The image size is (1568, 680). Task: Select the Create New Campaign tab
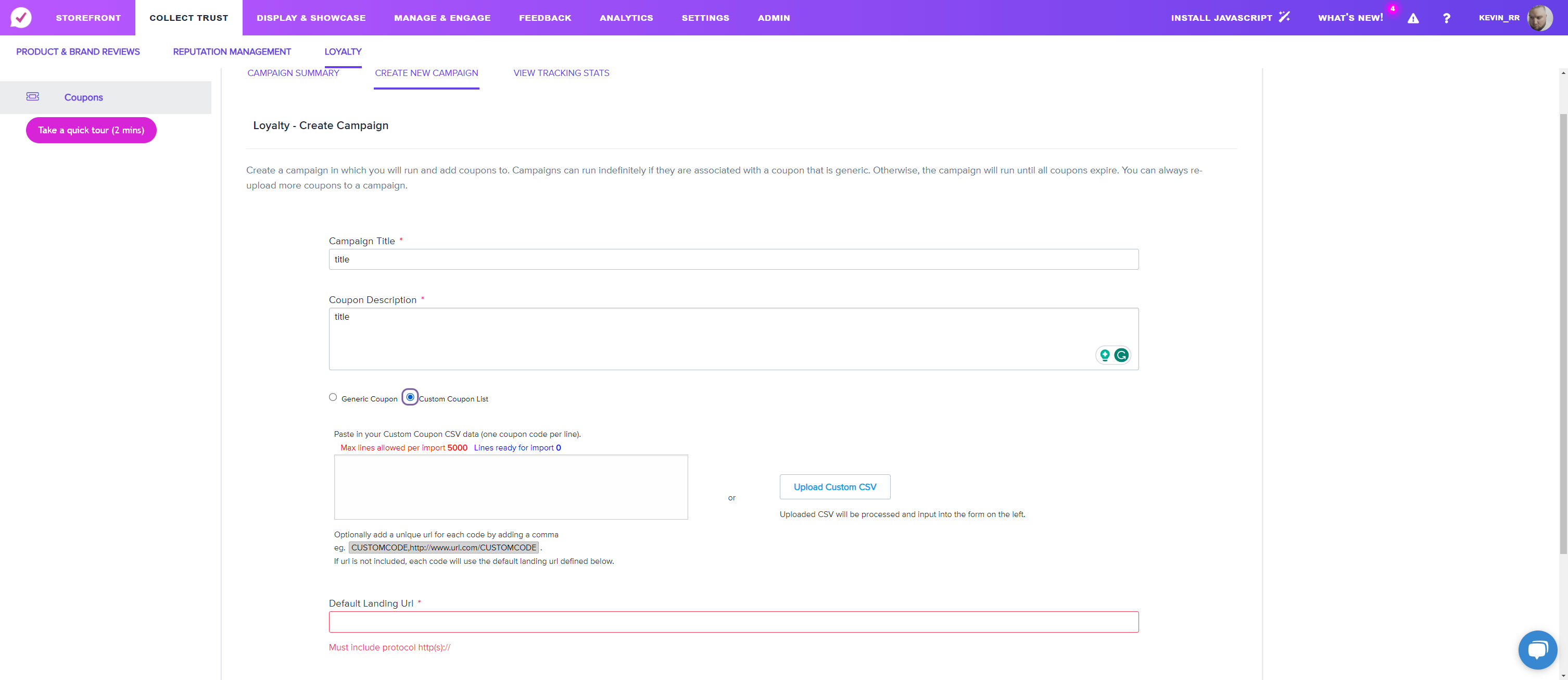pos(427,73)
